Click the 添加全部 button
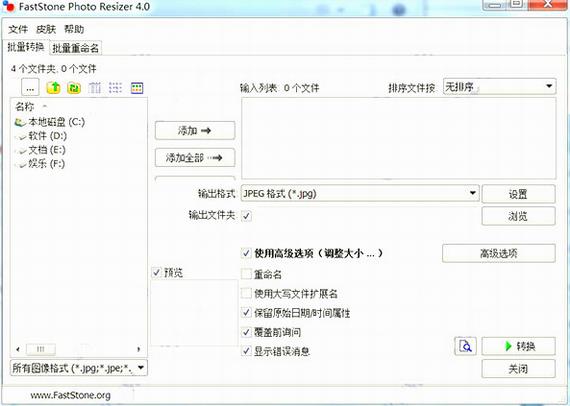The width and height of the screenshot is (570, 406). pyautogui.click(x=195, y=158)
